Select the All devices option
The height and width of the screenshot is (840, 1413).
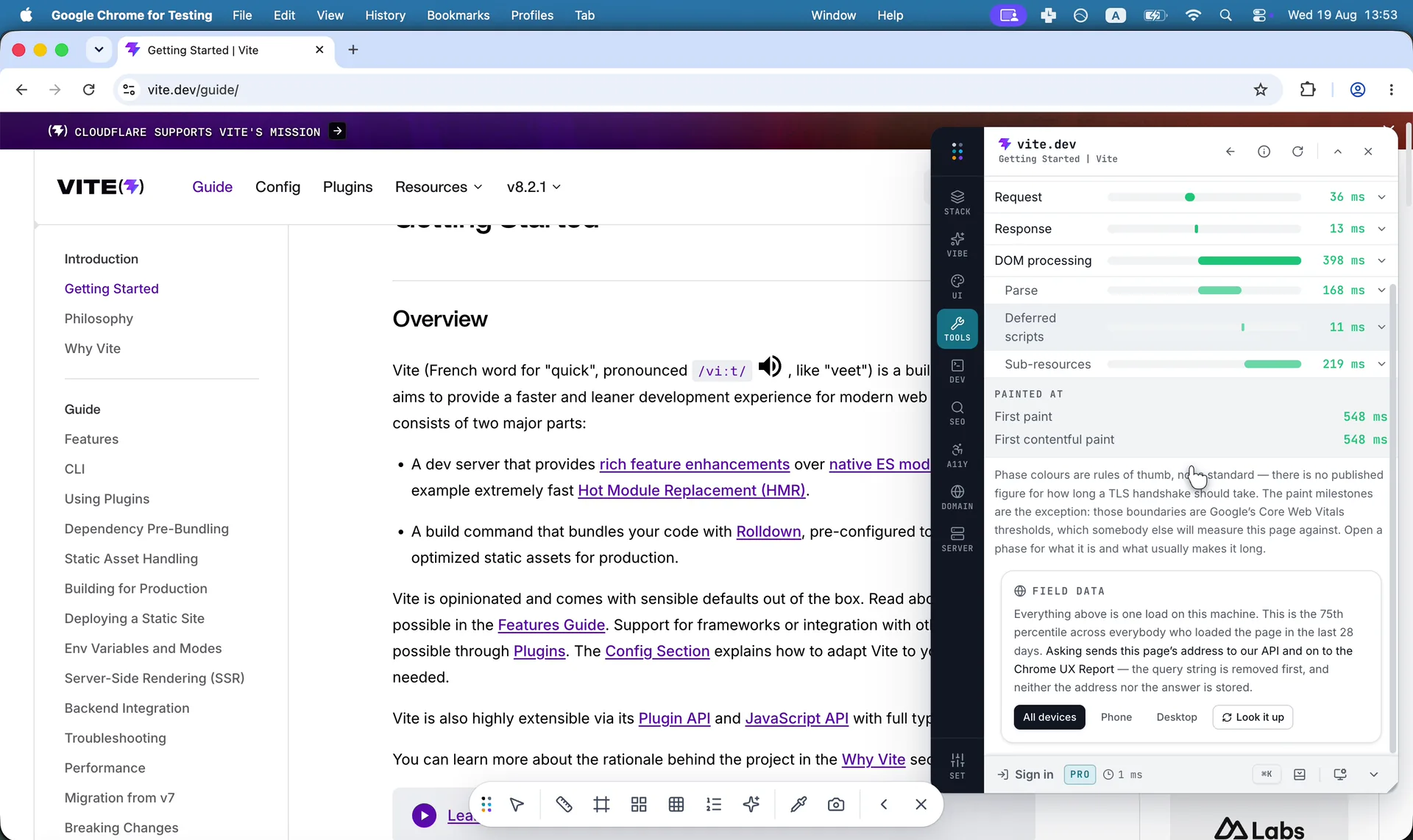1049,717
